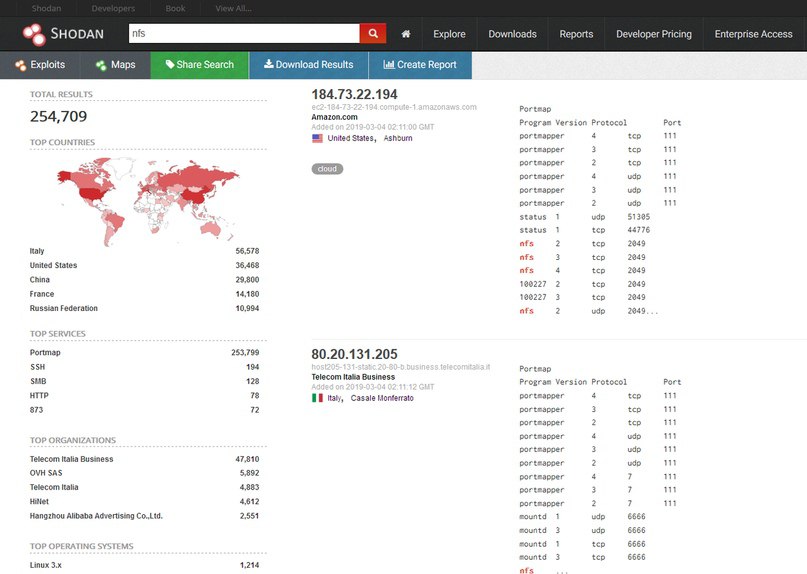Filter by HiNet organization
The image size is (807, 574).
pos(39,501)
